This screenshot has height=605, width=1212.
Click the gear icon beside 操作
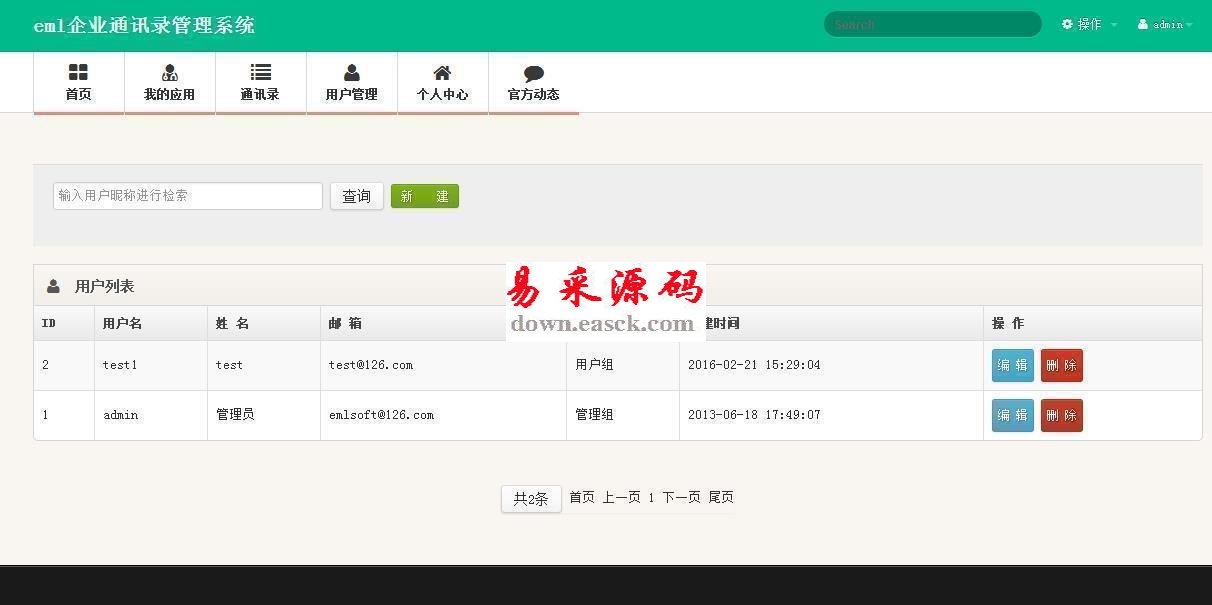[1067, 24]
